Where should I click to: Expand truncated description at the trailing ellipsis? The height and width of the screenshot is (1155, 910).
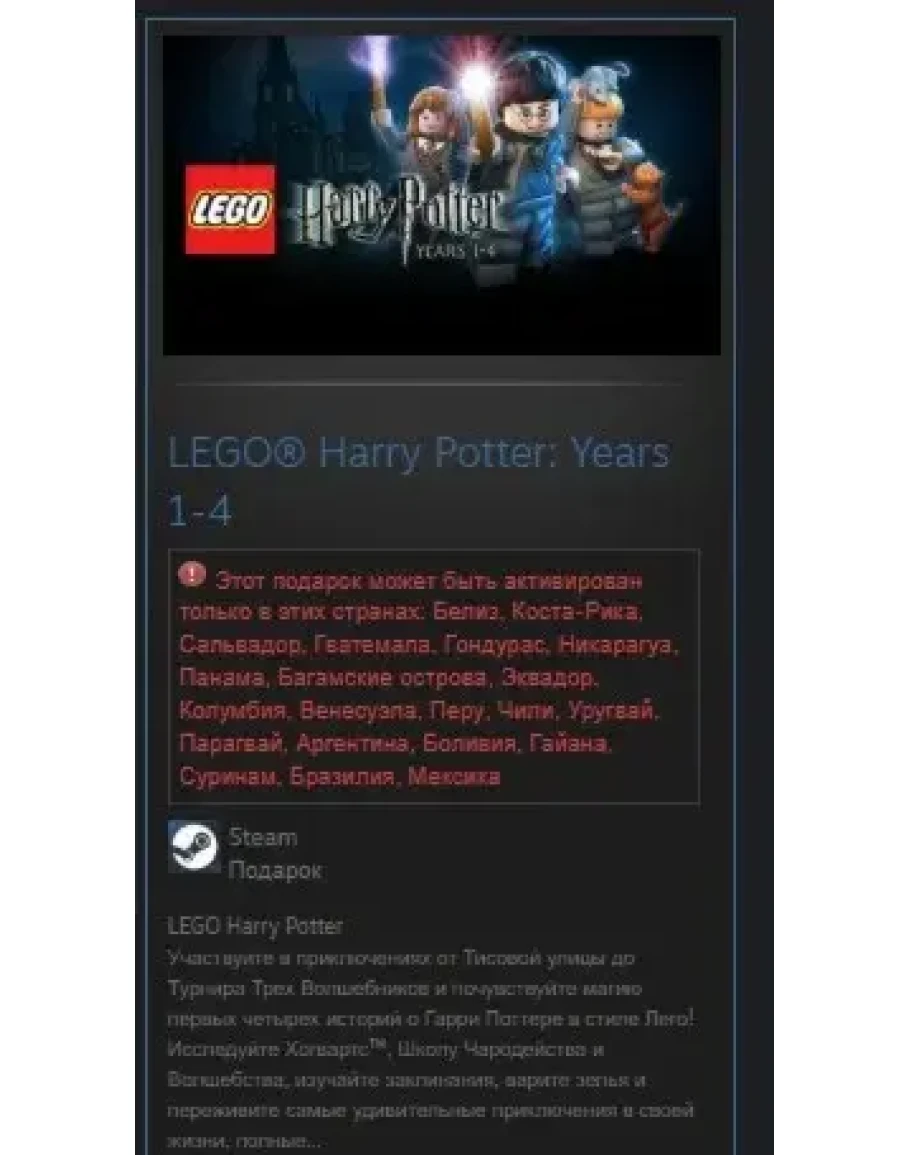315,1142
